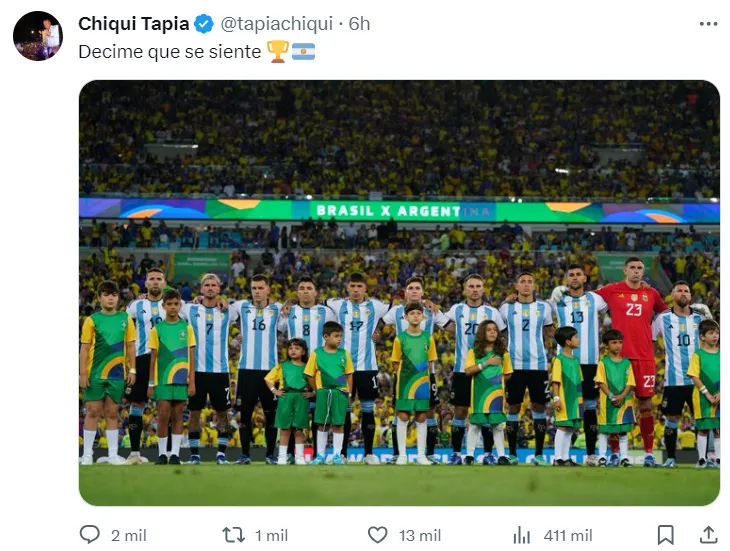Click the 2 mil replies count

128,536
